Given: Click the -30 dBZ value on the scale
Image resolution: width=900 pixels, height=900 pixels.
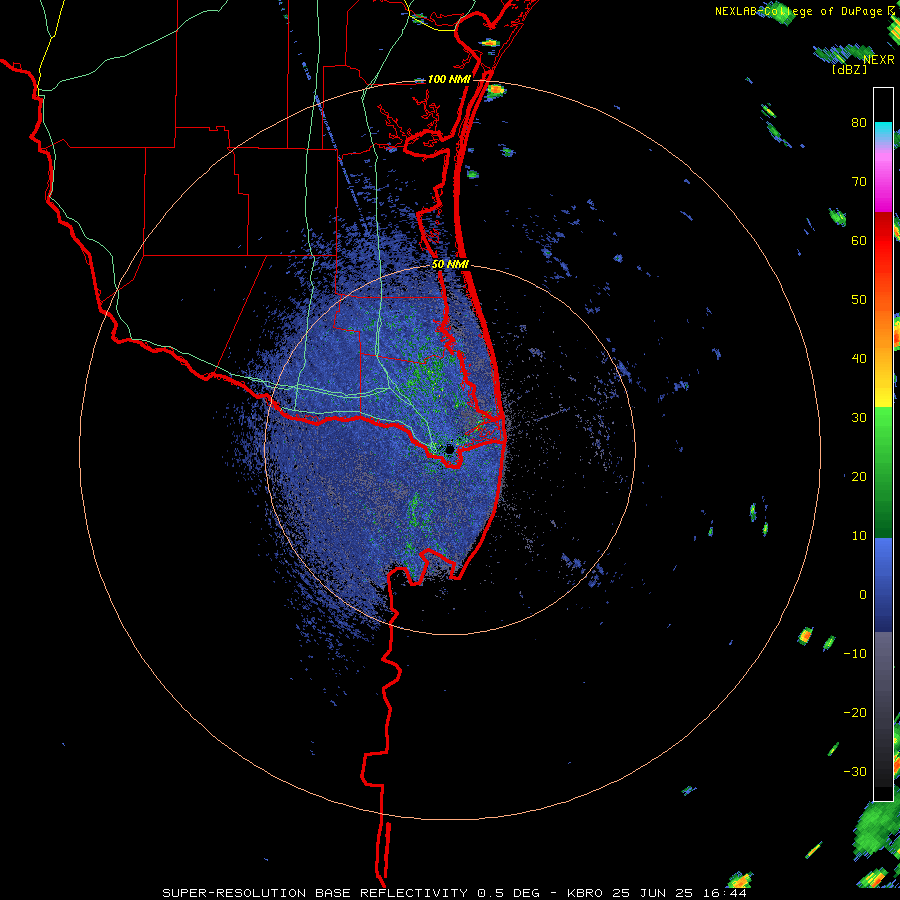Looking at the screenshot, I should [855, 771].
